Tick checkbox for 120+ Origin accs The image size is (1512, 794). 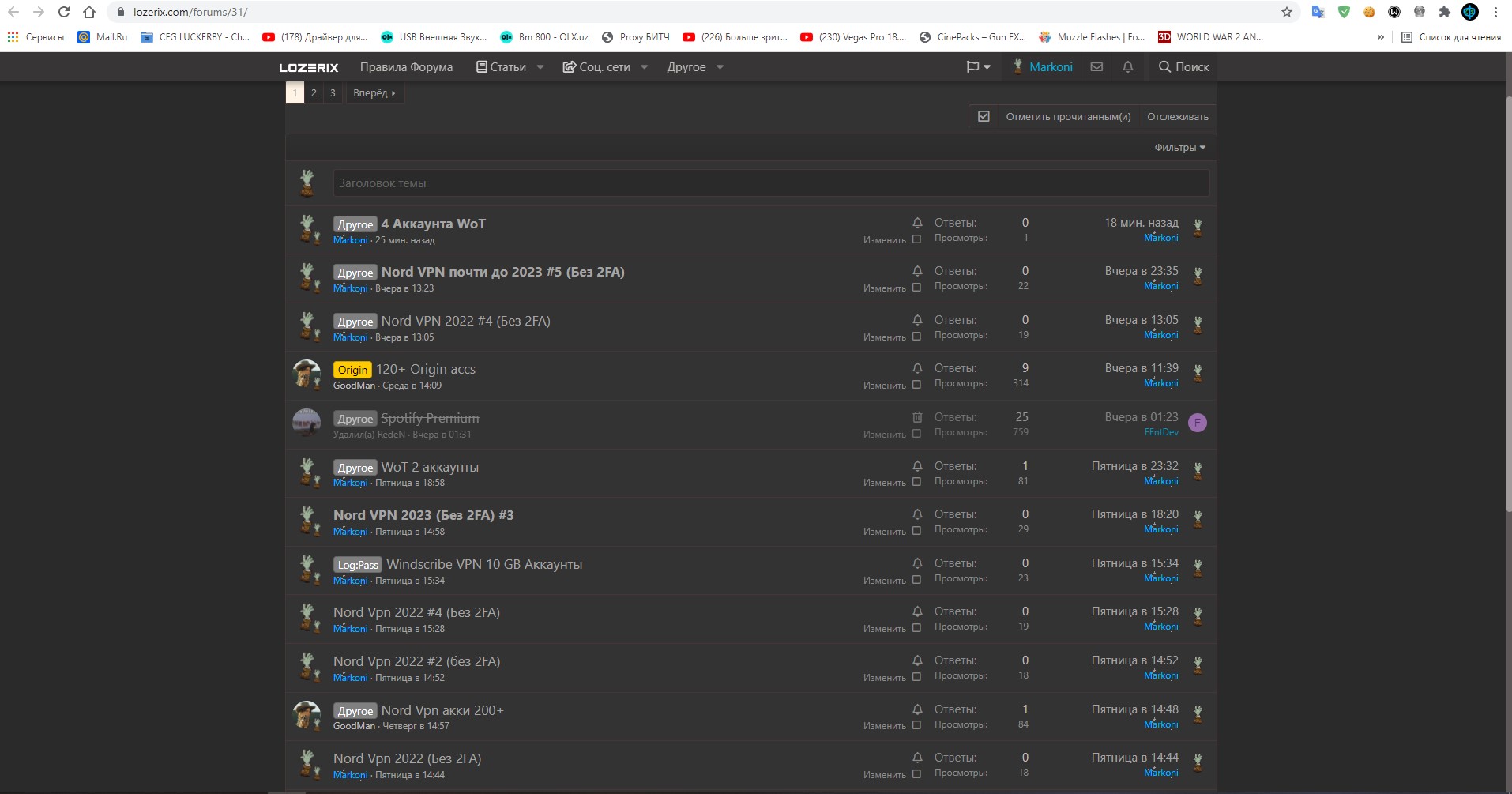(916, 385)
